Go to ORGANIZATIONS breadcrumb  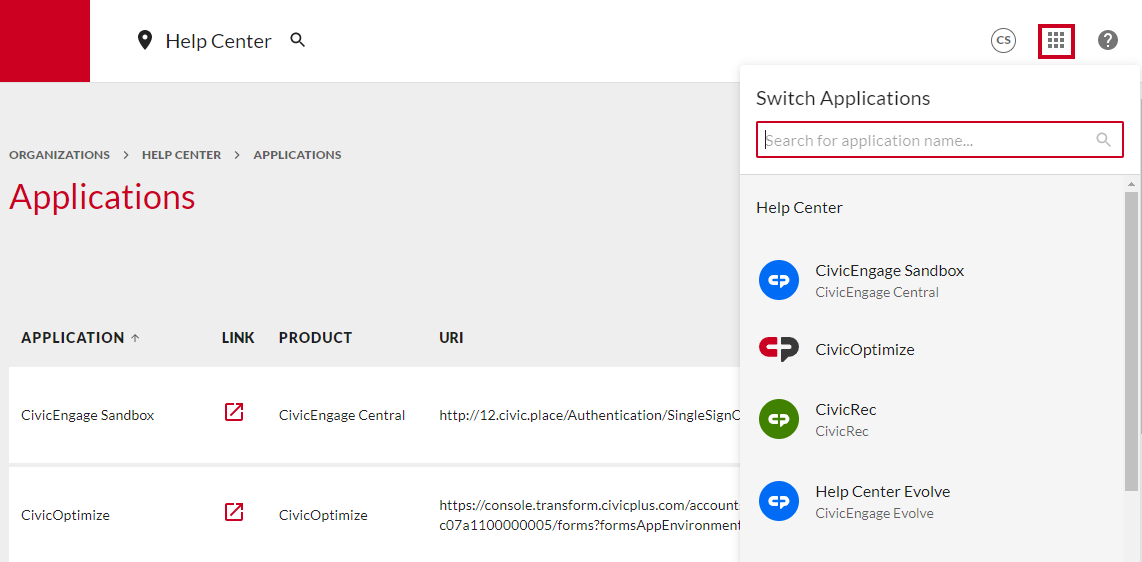pos(60,155)
